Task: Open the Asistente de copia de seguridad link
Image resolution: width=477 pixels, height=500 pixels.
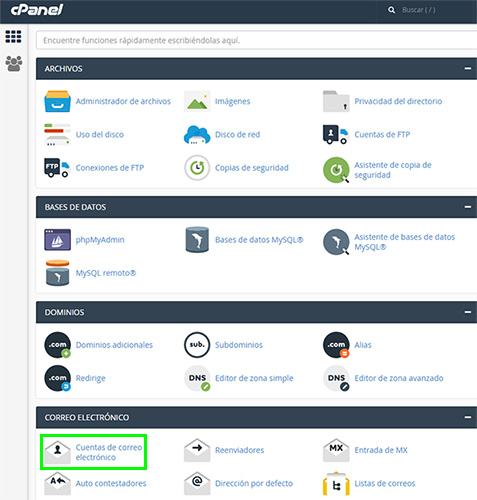Action: [x=393, y=170]
